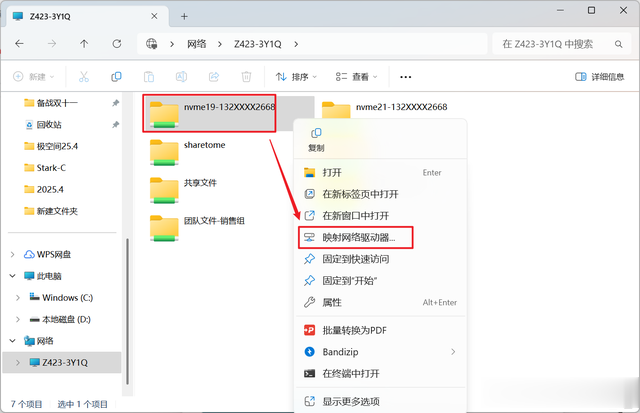Select the 共享文件 folder
This screenshot has height=413, width=640.
(183, 190)
